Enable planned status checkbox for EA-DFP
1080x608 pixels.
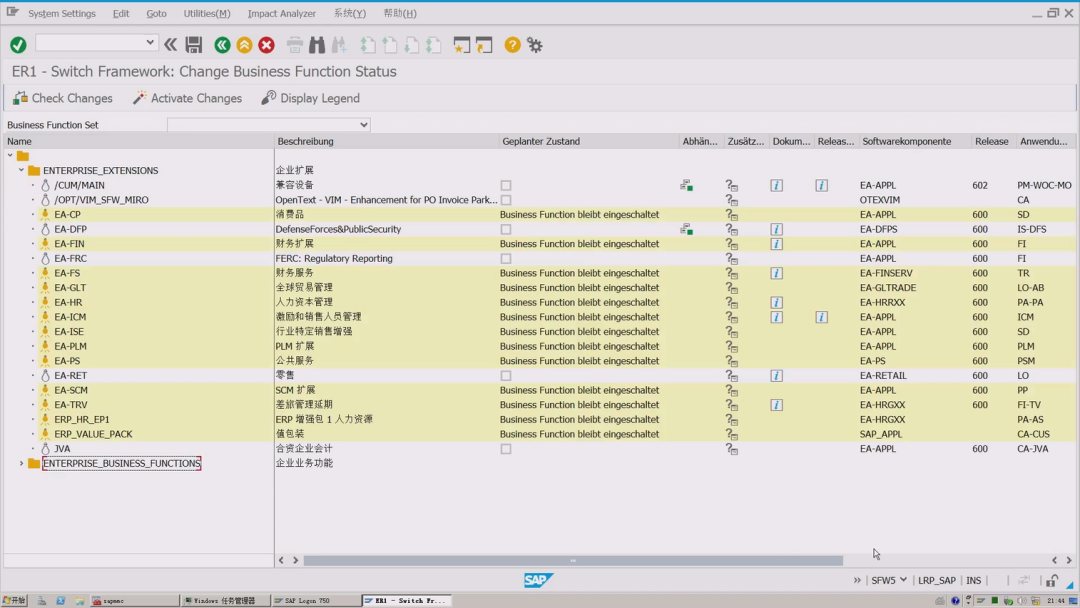click(506, 229)
